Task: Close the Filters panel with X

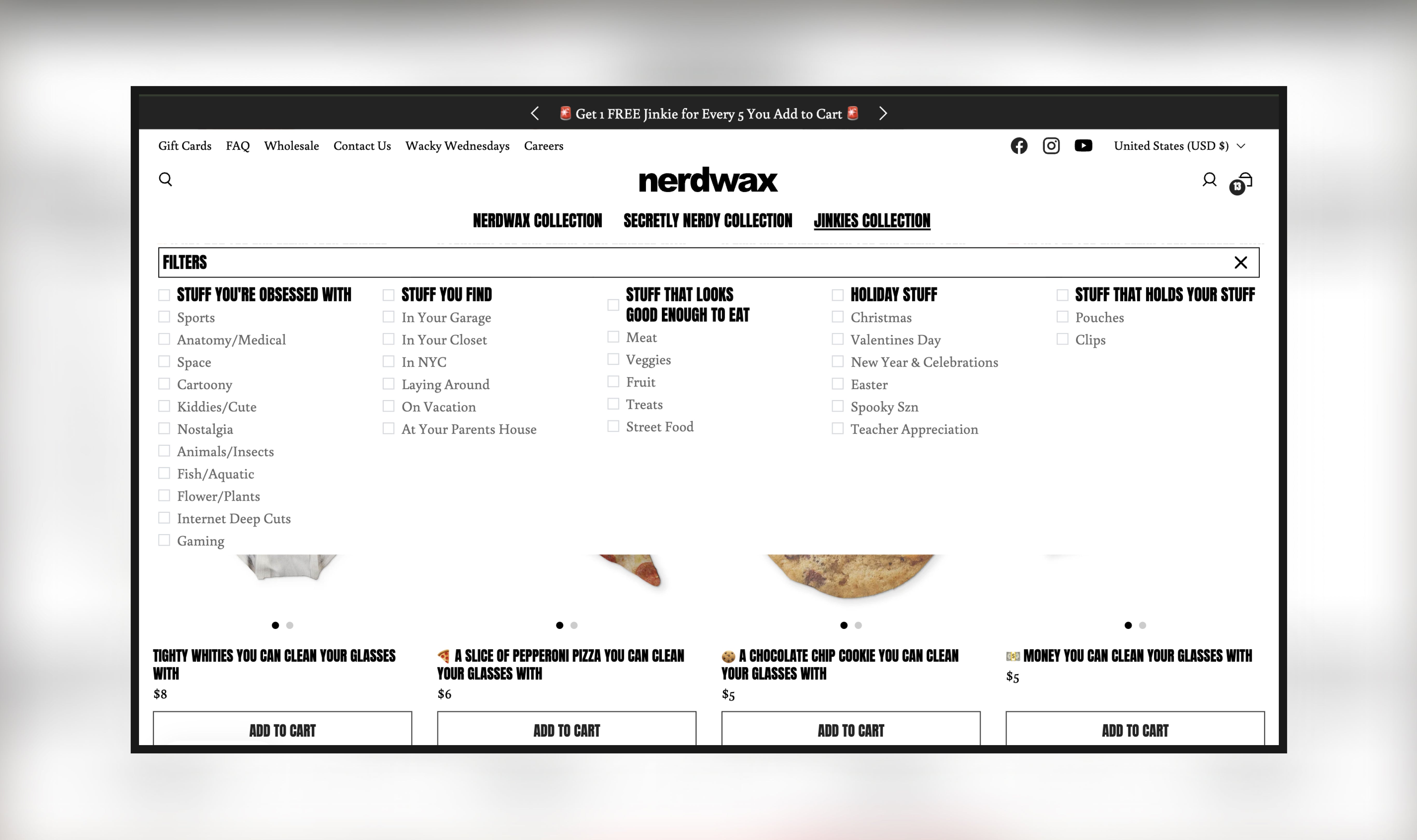Action: pos(1240,263)
